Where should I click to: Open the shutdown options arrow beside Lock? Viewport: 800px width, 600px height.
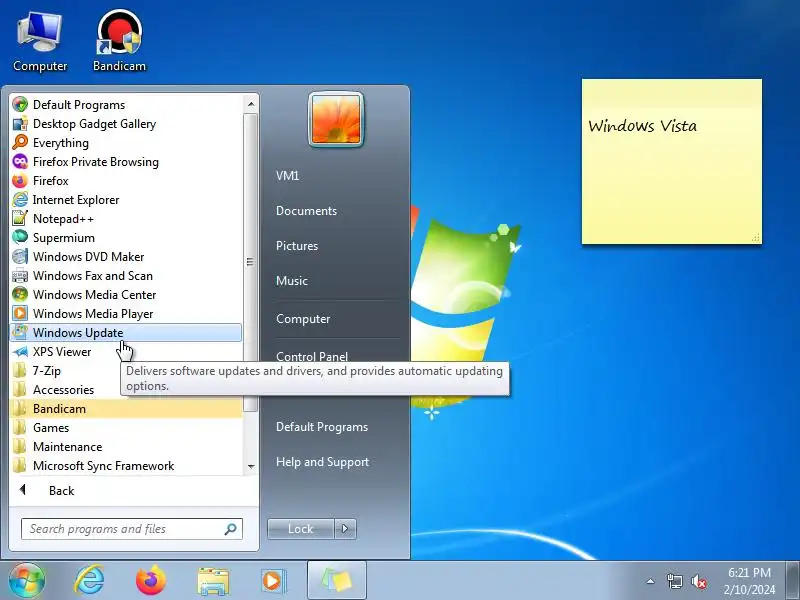pyautogui.click(x=345, y=529)
